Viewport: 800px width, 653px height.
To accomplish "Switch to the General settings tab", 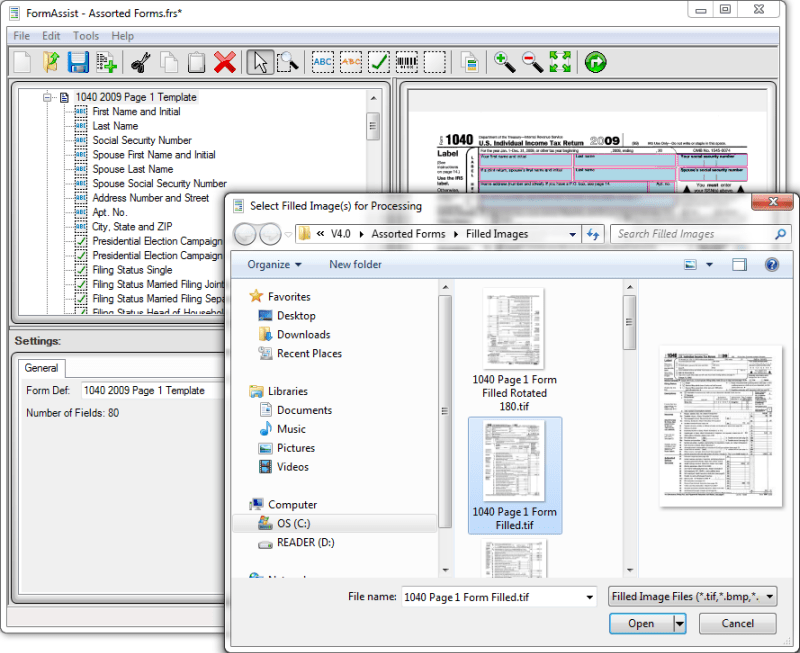I will point(41,368).
